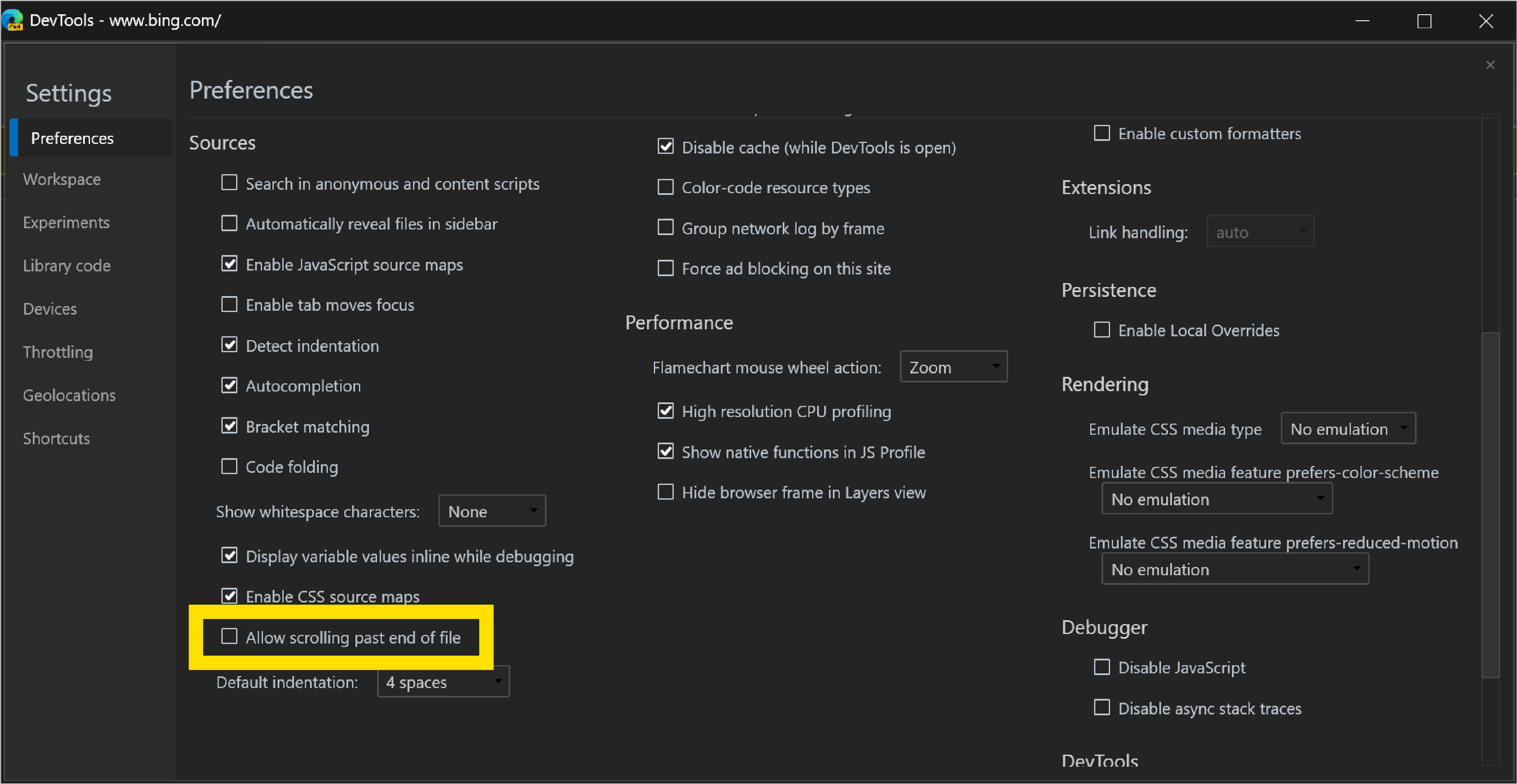This screenshot has width=1517, height=784.
Task: Toggle Allow scrolling past end of file
Action: [228, 636]
